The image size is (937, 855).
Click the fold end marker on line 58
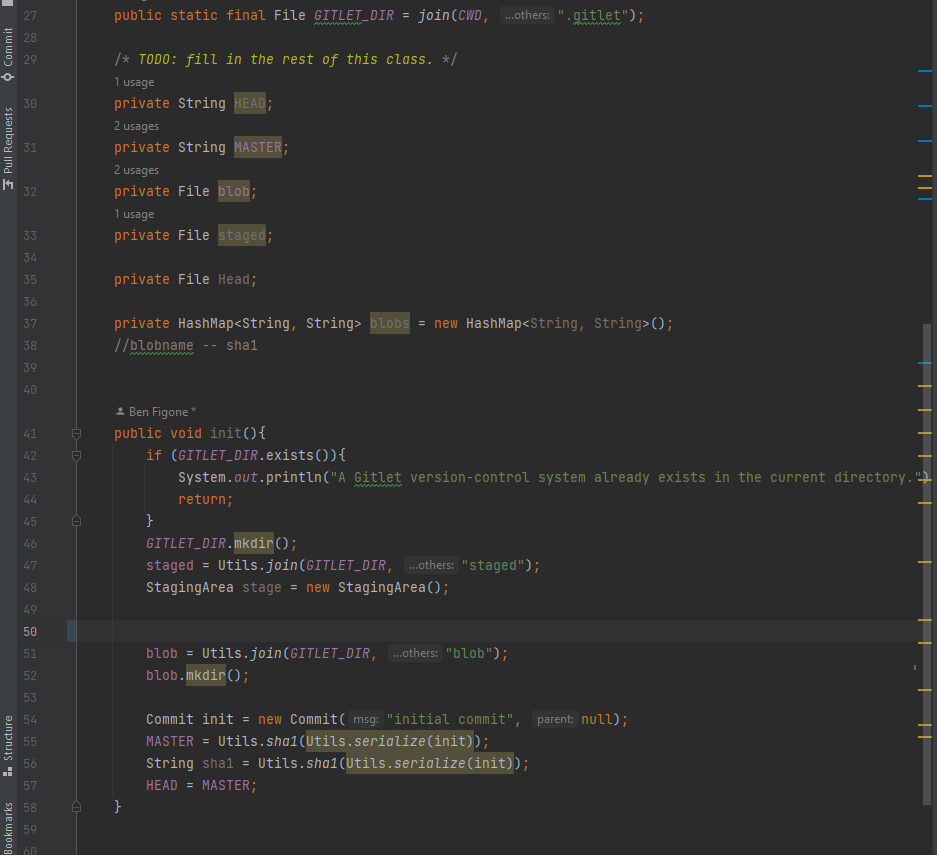click(x=75, y=806)
